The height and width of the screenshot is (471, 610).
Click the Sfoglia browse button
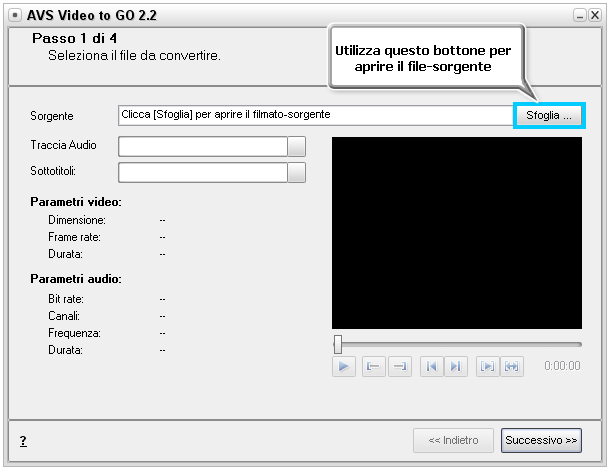pos(549,116)
